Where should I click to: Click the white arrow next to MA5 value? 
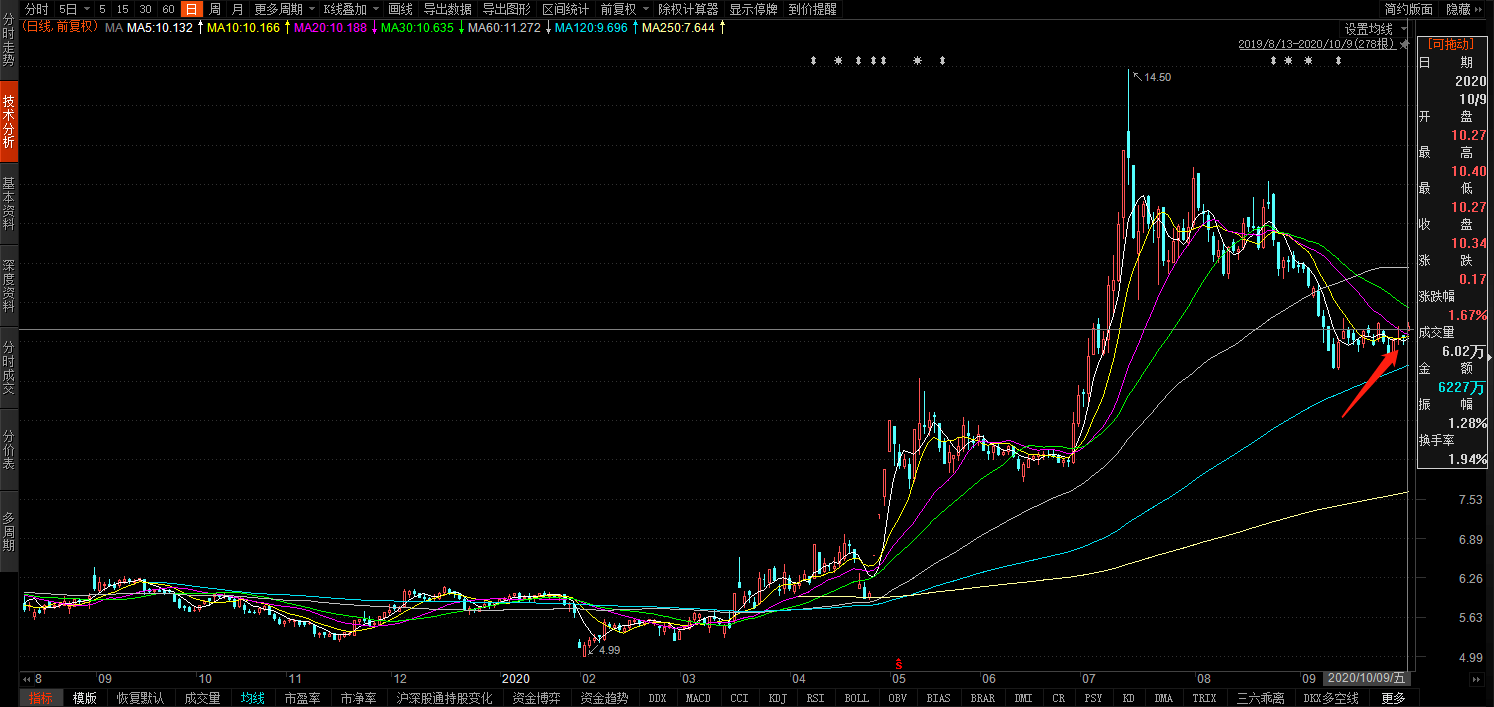(199, 27)
